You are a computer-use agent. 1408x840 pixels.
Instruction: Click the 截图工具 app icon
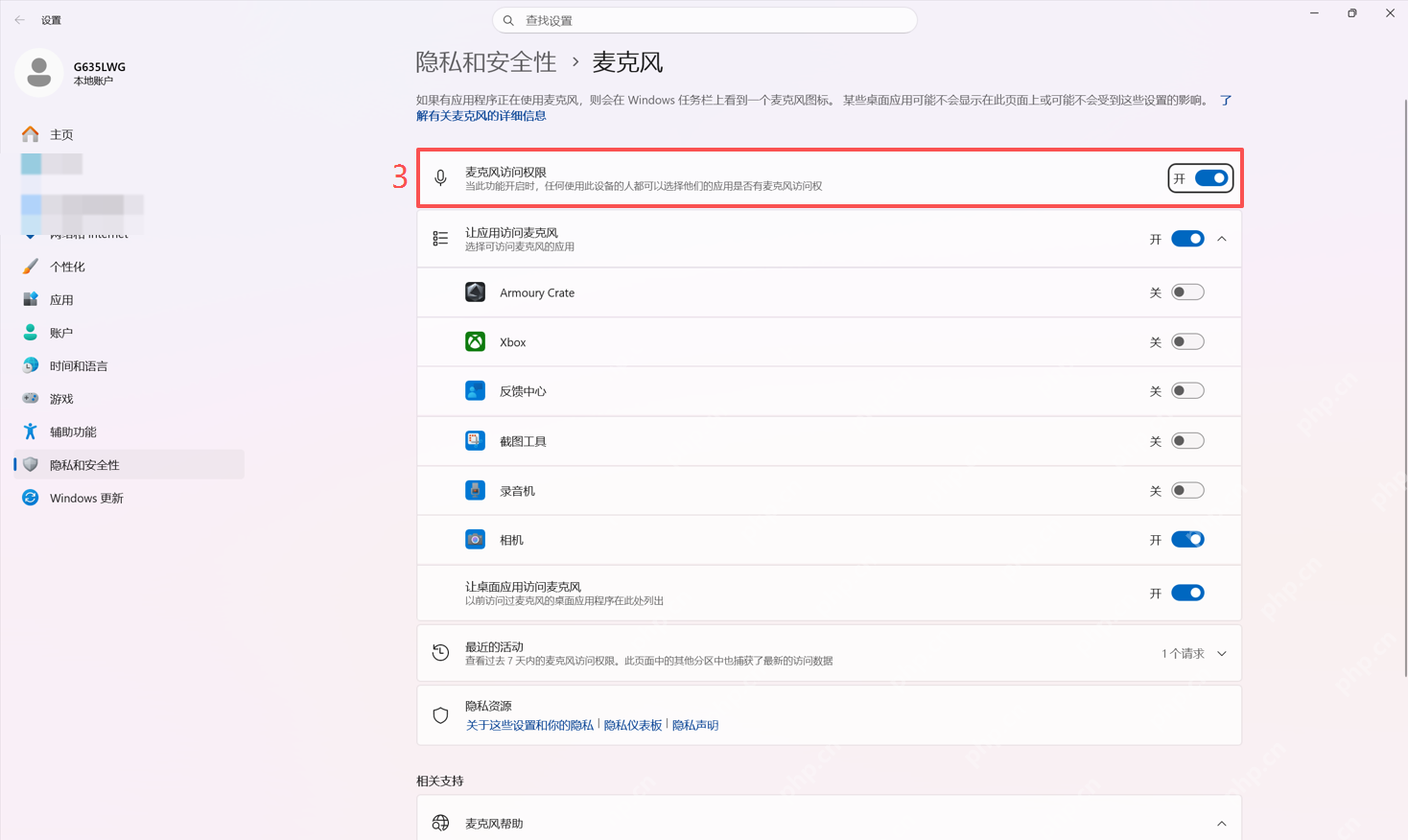(x=475, y=440)
